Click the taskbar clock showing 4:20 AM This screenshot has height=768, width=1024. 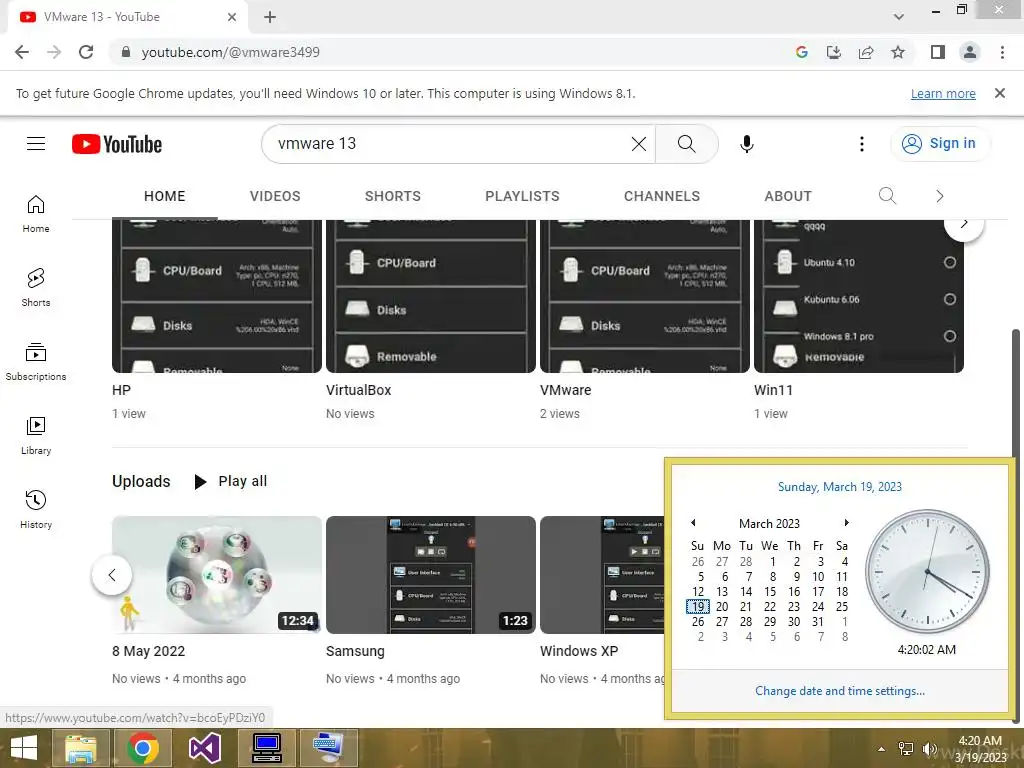coord(980,748)
